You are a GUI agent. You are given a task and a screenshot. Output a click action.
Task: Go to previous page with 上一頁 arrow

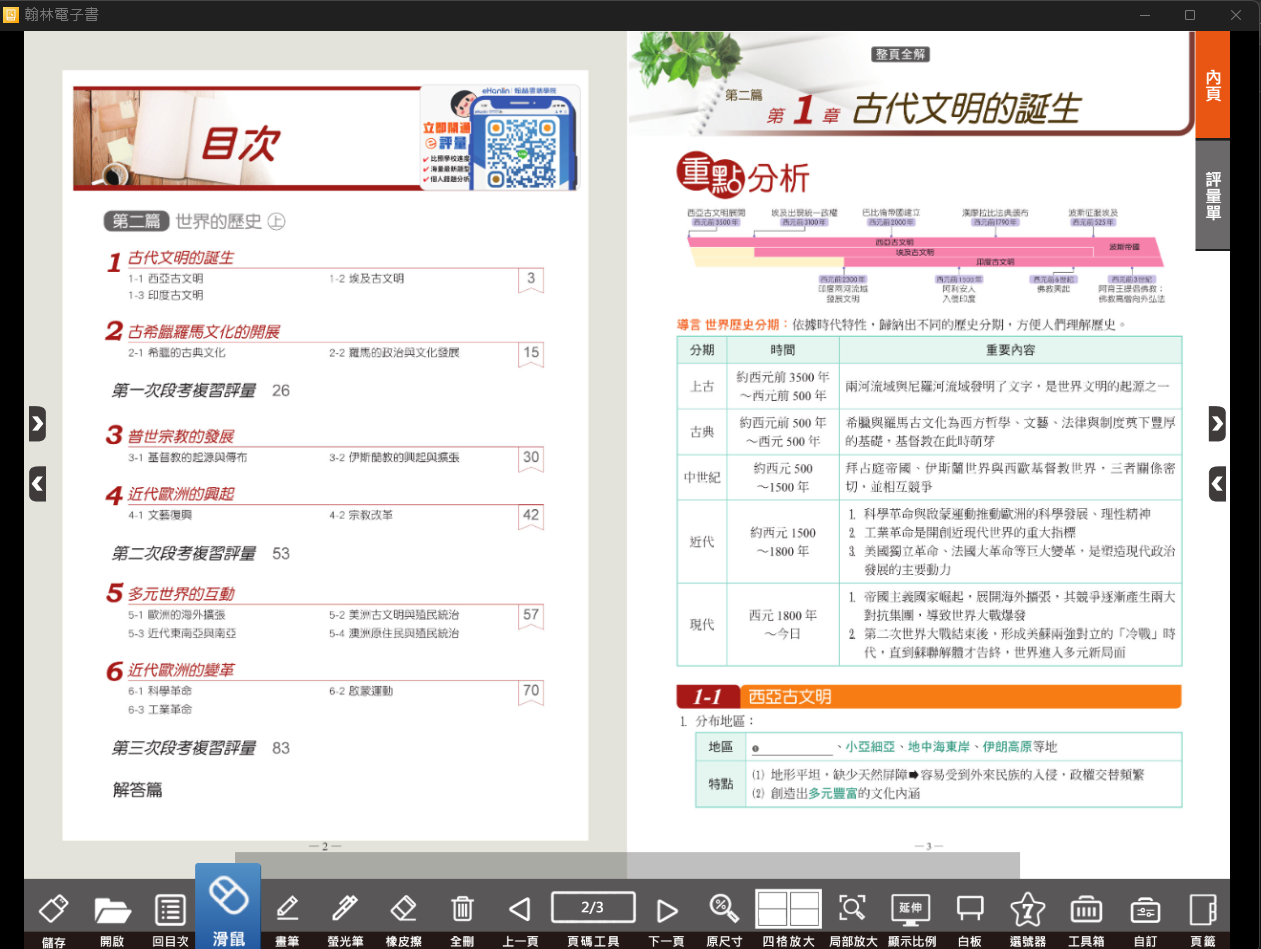pyautogui.click(x=519, y=910)
